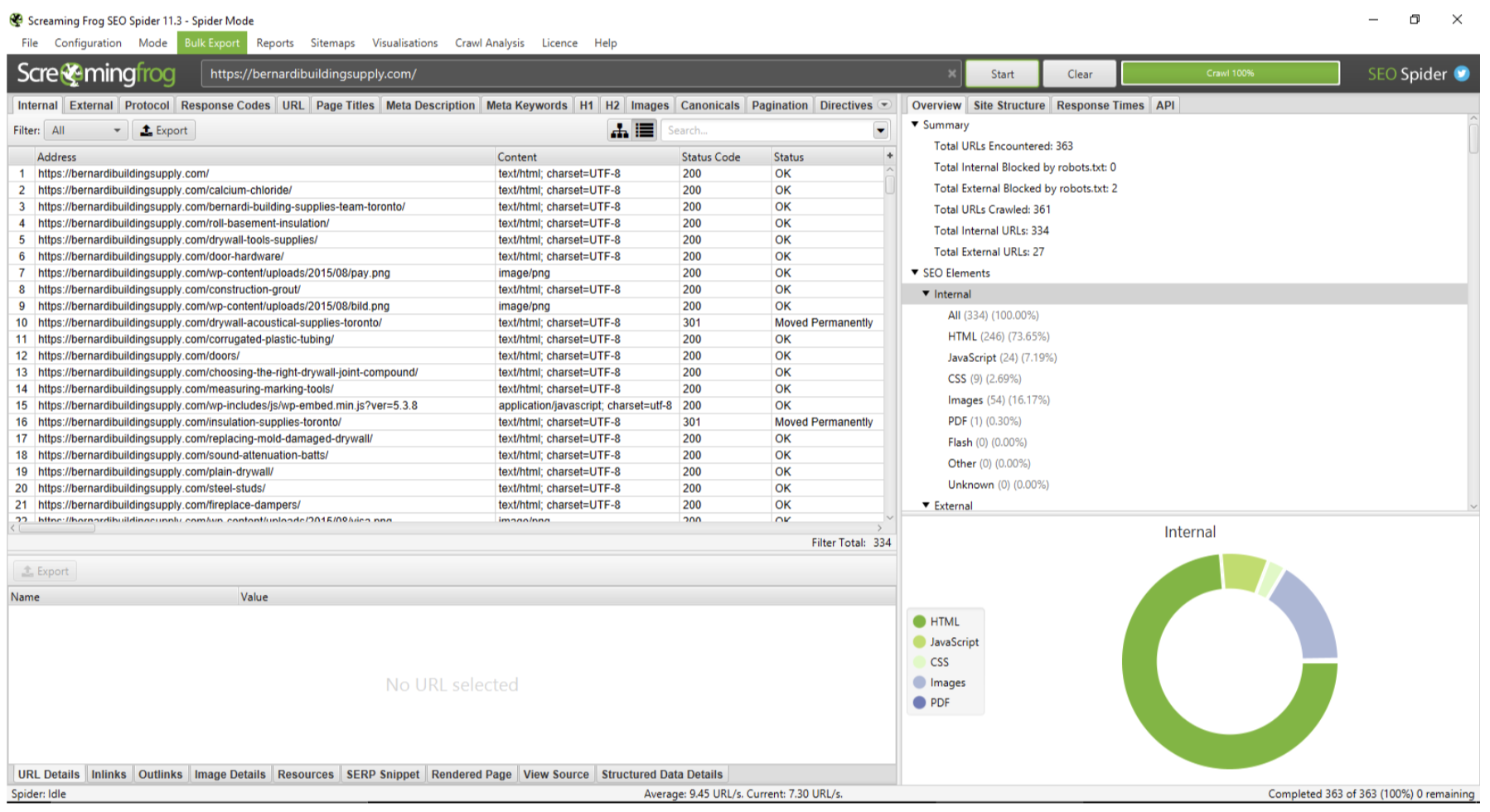
Task: Switch to list view icon
Action: click(645, 130)
